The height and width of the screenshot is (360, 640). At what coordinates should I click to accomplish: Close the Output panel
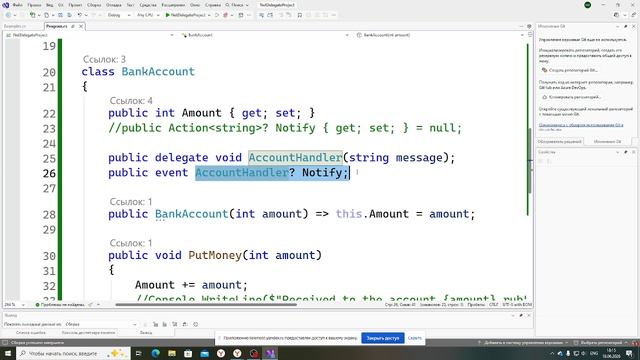tap(529, 316)
